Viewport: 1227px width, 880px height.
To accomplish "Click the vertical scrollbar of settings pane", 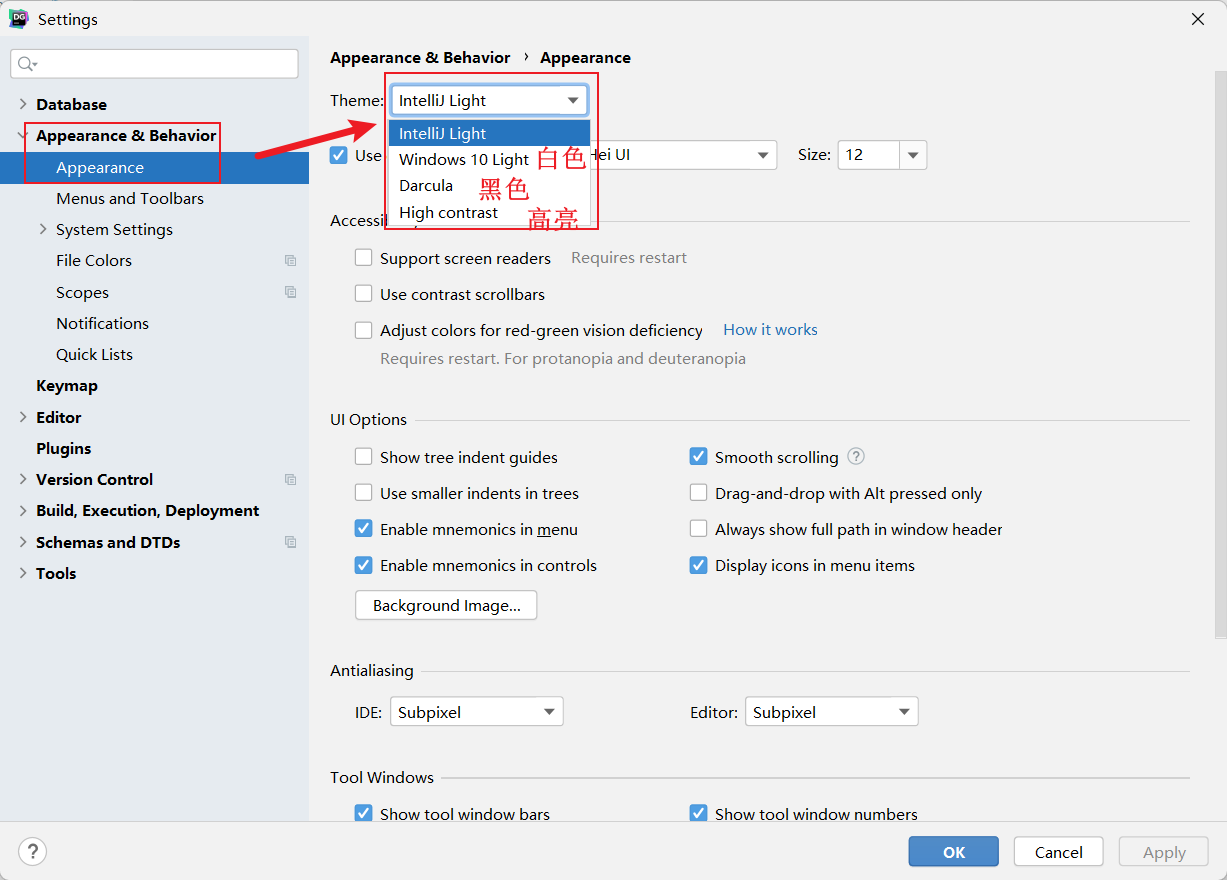I will click(1220, 355).
